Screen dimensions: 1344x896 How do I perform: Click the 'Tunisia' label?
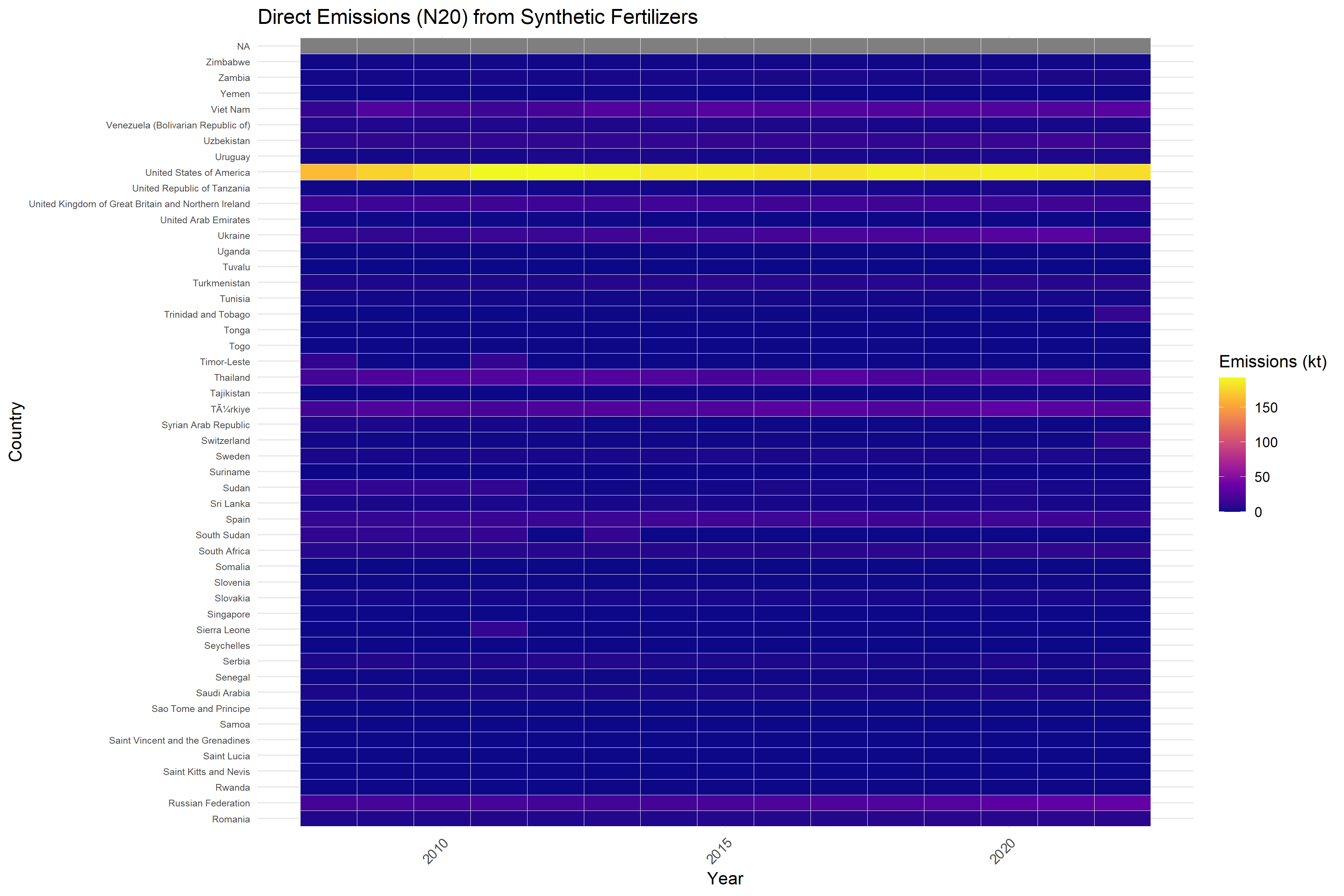click(x=235, y=299)
